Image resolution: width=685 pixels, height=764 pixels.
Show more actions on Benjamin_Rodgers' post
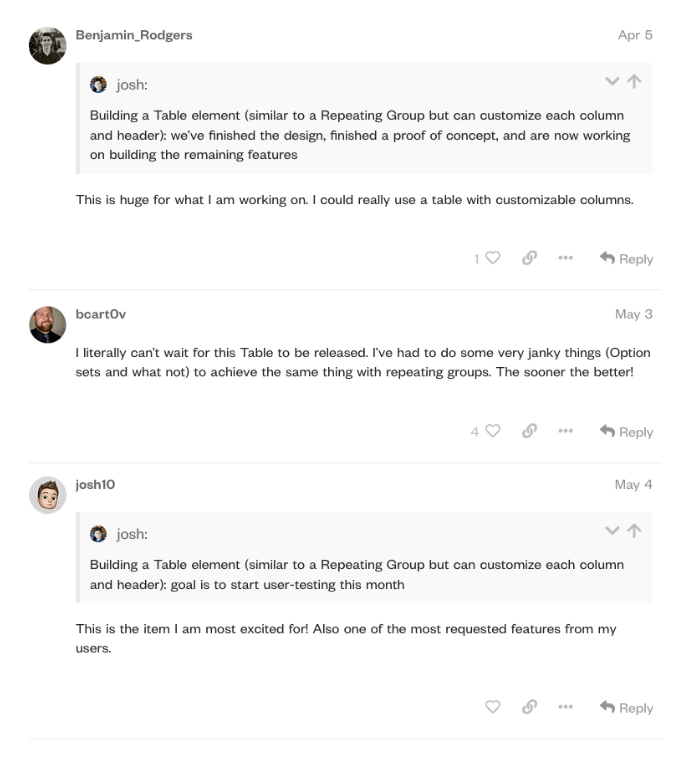click(x=566, y=259)
